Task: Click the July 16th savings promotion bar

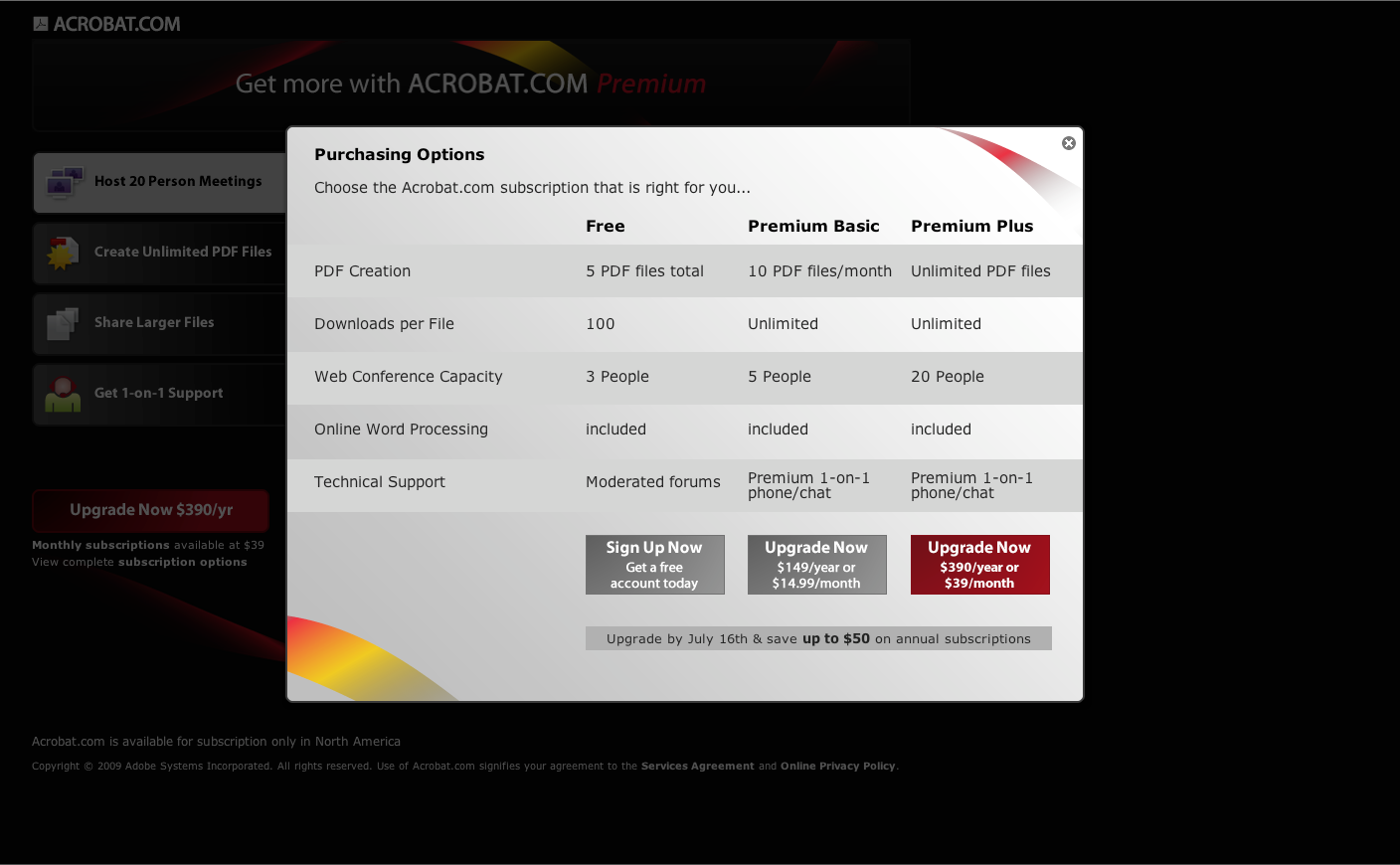Action: pos(818,638)
